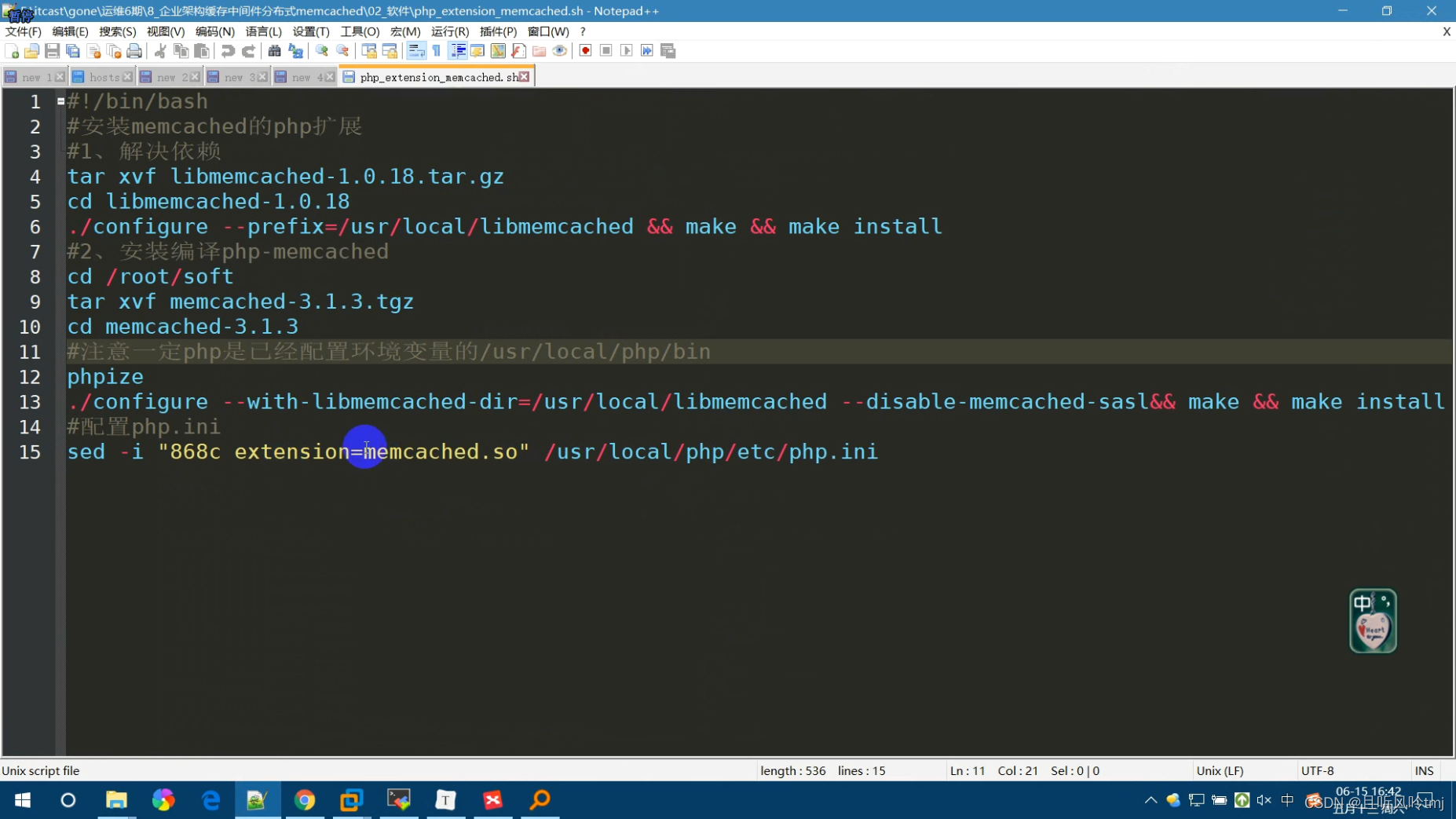Toggle word wrap
Viewport: 1456px width, 819px height.
pos(415,50)
